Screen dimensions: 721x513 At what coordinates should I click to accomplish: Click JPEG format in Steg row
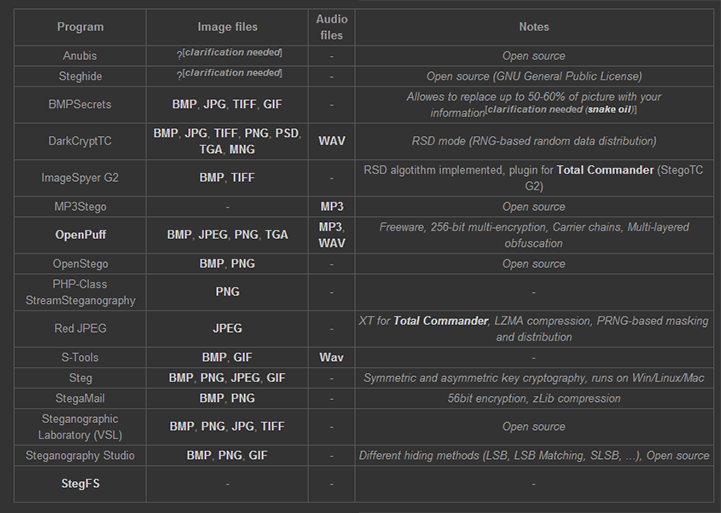click(x=246, y=378)
